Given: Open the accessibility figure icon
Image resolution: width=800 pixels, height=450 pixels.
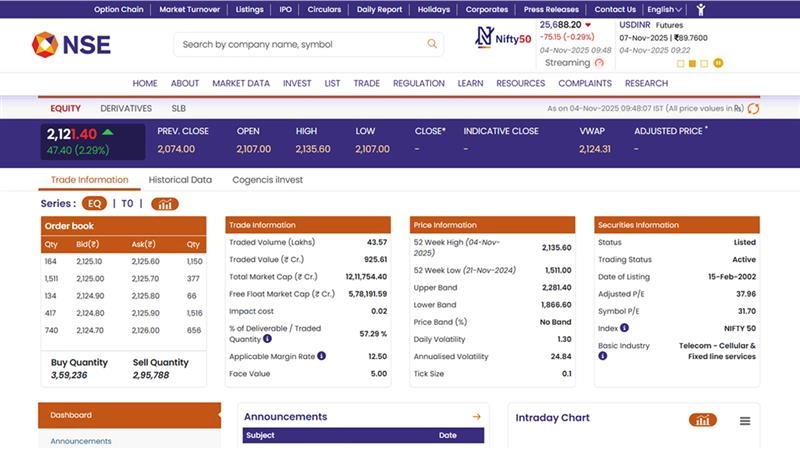Looking at the screenshot, I should (702, 9).
